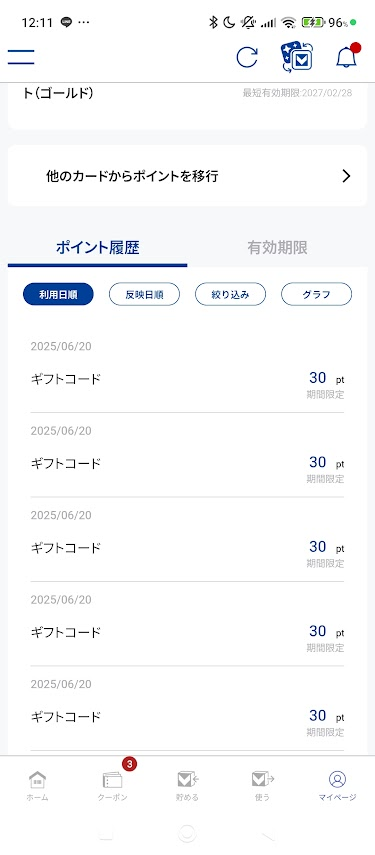Open 他のカードからポイントを移行 link

188,176
